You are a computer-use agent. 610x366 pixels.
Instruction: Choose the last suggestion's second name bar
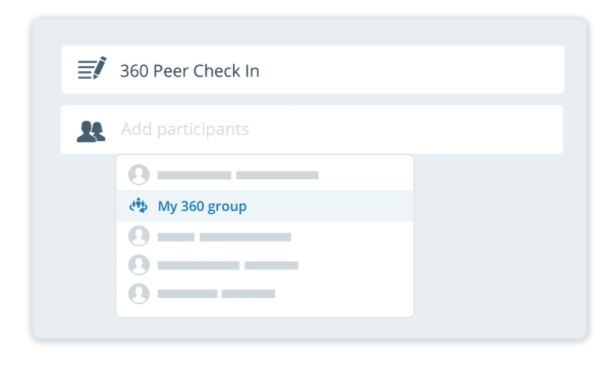[249, 294]
